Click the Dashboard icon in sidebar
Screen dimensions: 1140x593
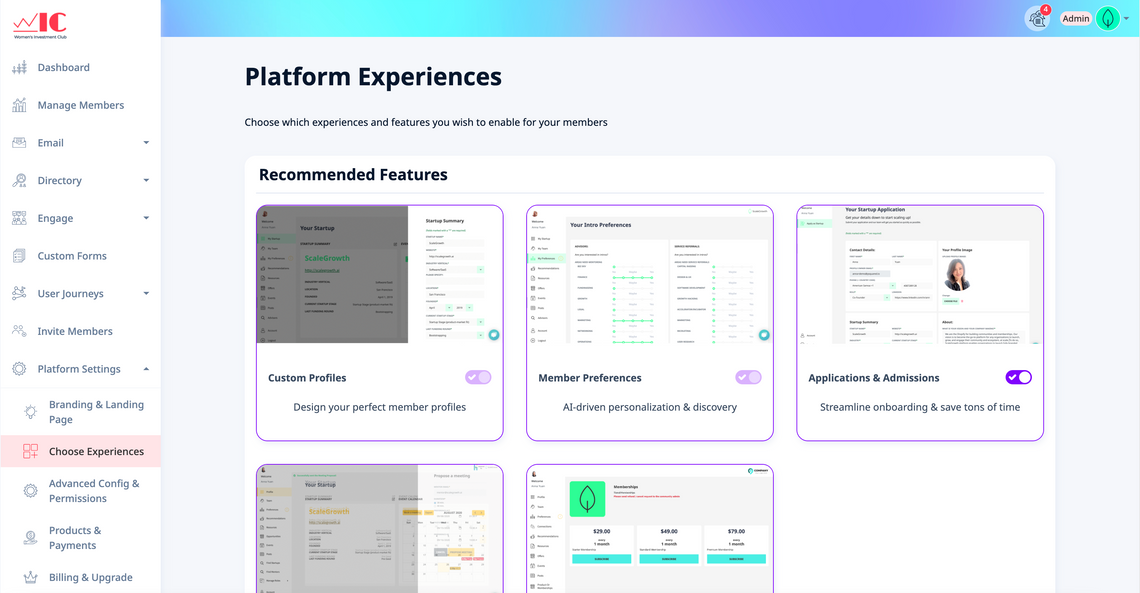[20, 68]
